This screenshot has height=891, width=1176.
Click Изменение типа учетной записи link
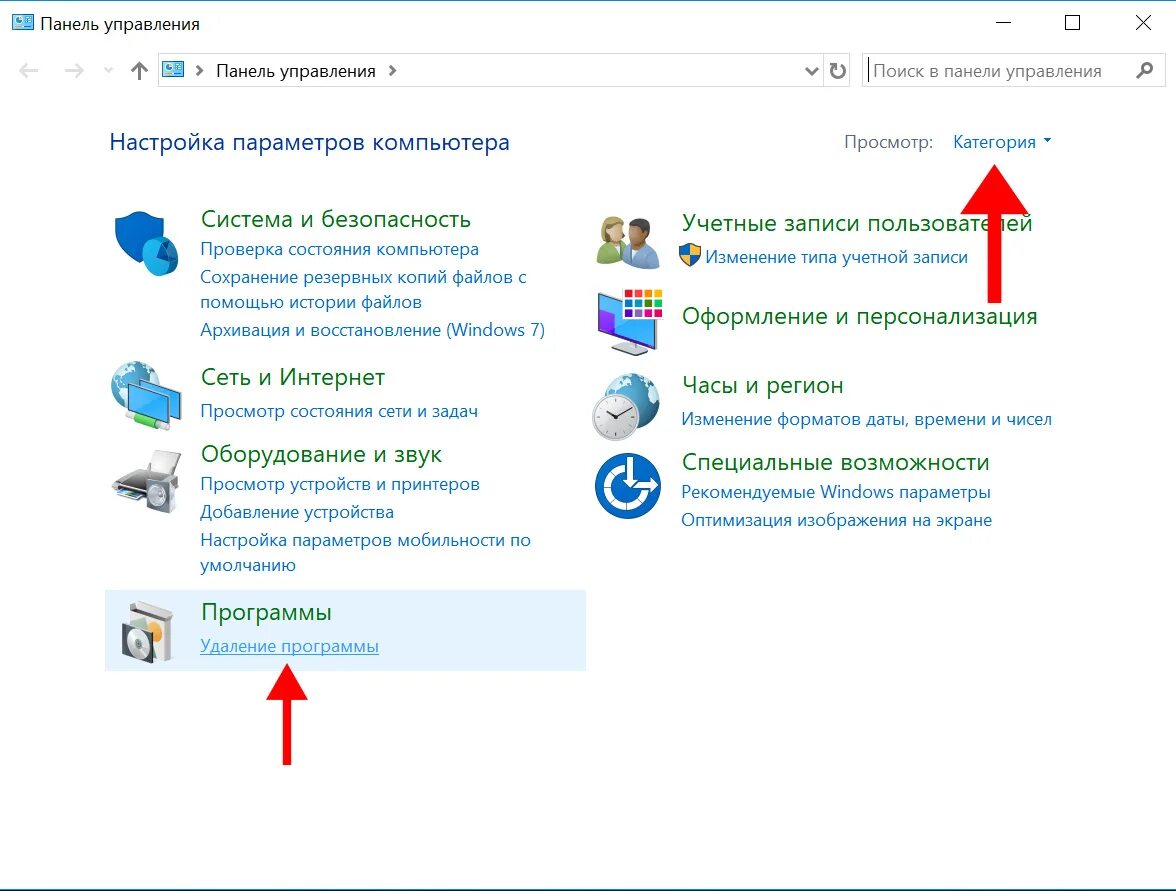tap(836, 257)
